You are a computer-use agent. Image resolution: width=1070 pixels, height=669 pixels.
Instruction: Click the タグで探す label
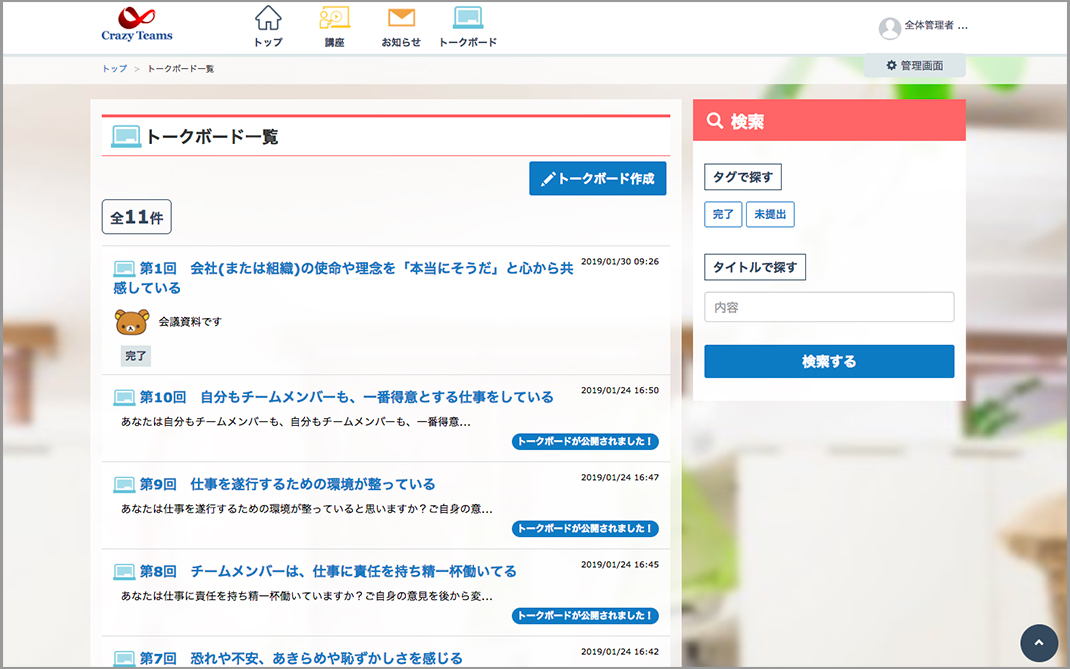coord(742,177)
